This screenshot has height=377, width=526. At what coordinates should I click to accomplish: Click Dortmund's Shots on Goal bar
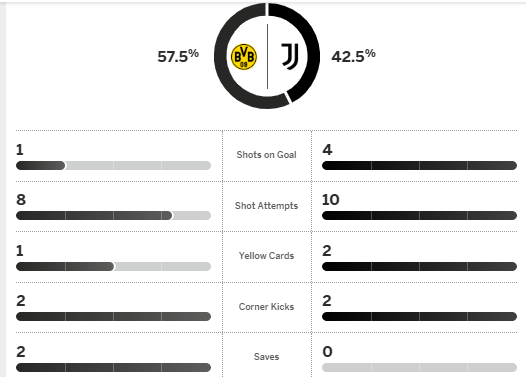click(113, 165)
